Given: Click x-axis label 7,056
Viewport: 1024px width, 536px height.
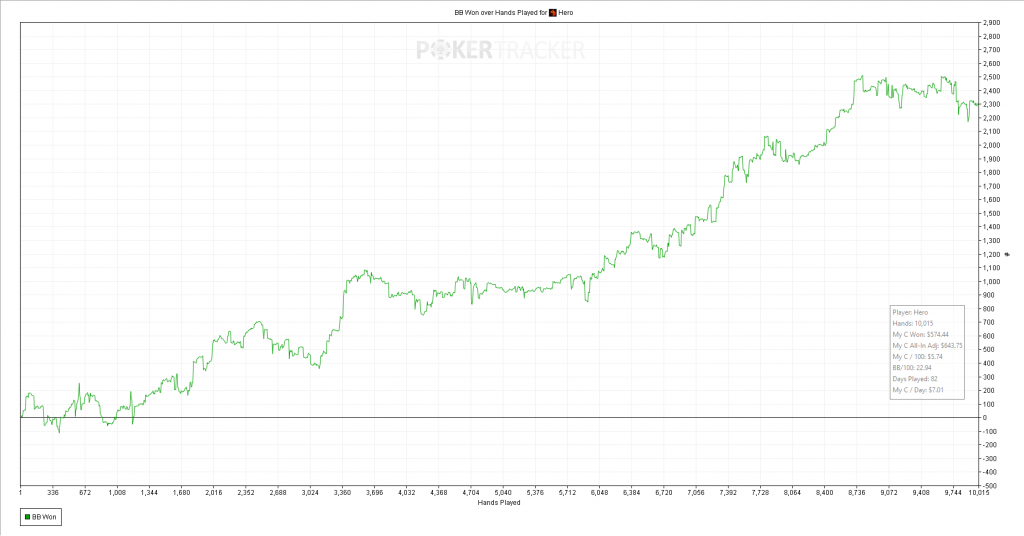Looking at the screenshot, I should [x=696, y=493].
